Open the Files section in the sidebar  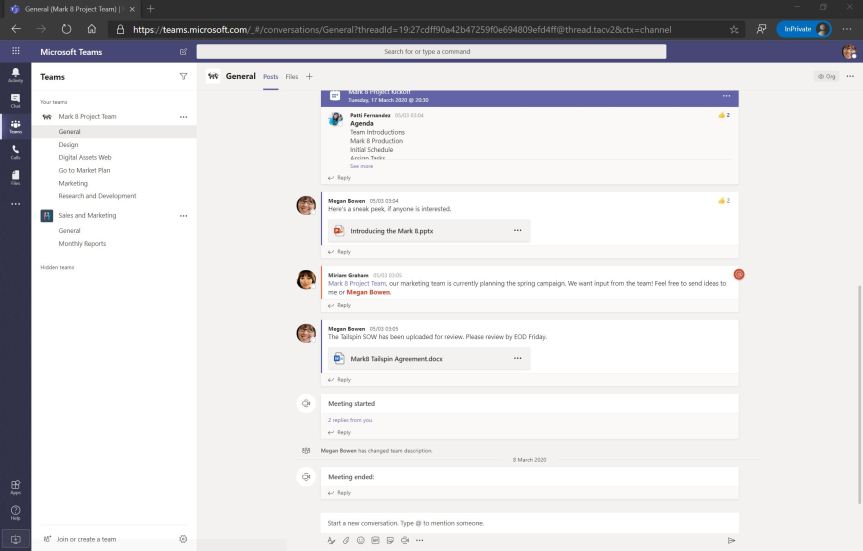15,177
